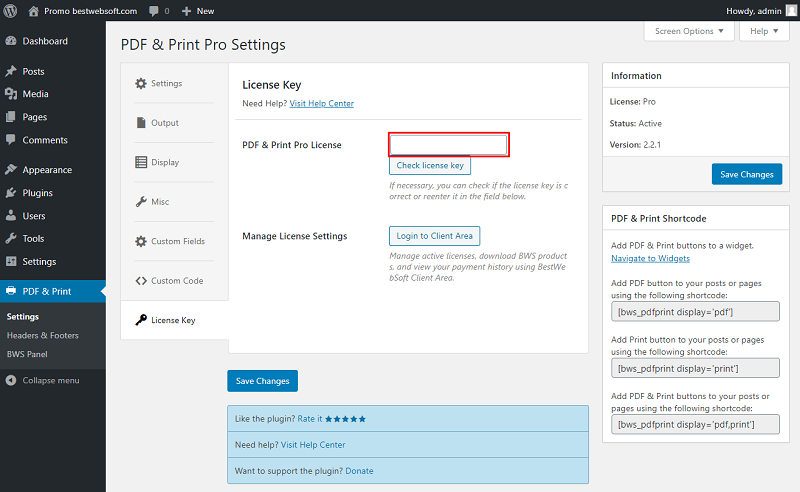The image size is (800, 492).
Task: Click the Posts pushpin icon
Action: point(11,71)
